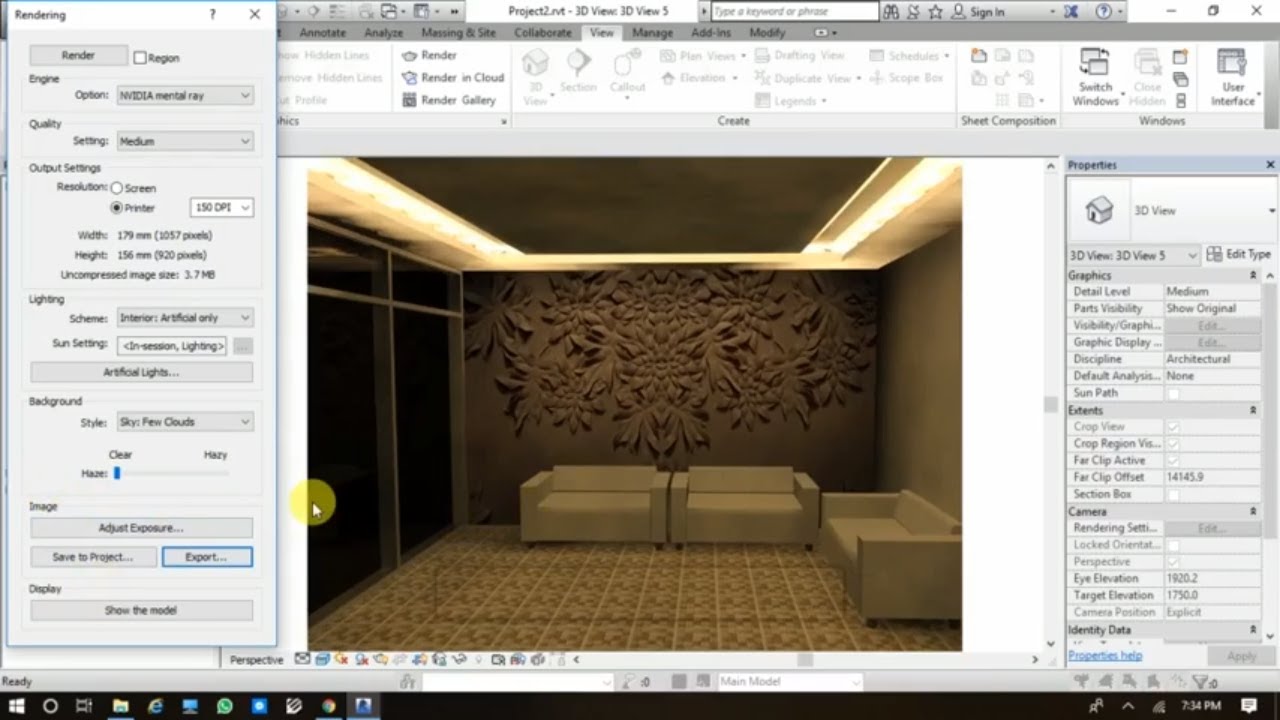Click the Sign In user icon
This screenshot has height=720, width=1280.
coord(959,11)
